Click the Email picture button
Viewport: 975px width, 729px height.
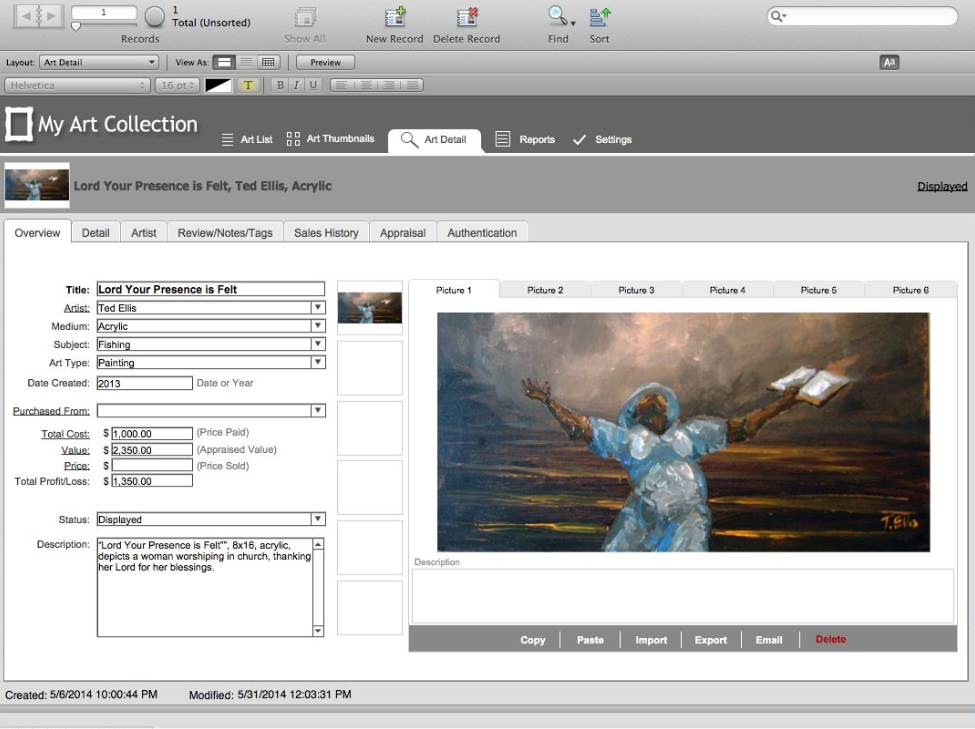click(x=769, y=639)
